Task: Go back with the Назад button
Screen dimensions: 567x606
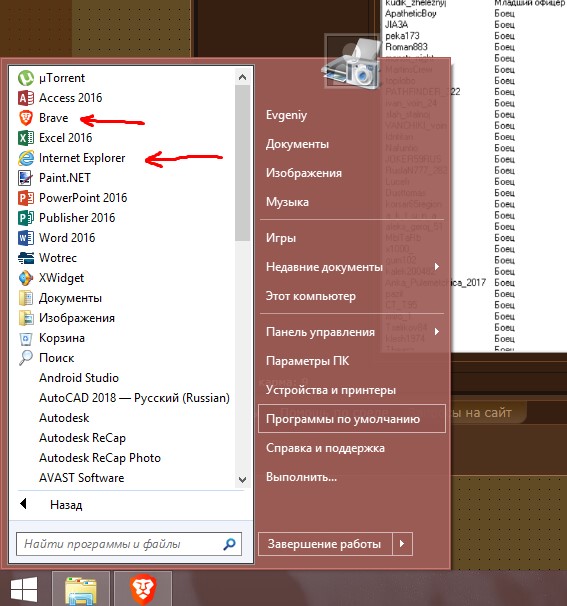Action: coord(51,505)
